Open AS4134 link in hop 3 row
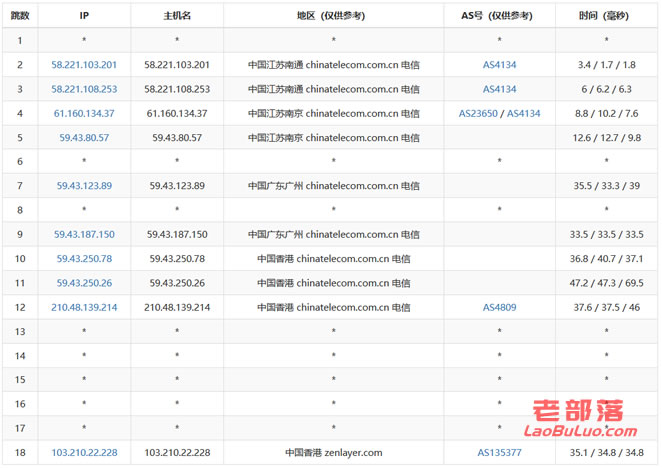The width and height of the screenshot is (662, 468). coord(499,89)
